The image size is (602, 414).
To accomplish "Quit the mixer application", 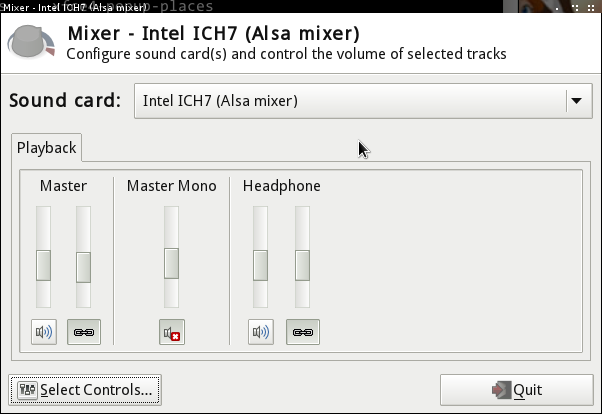I will 517,390.
